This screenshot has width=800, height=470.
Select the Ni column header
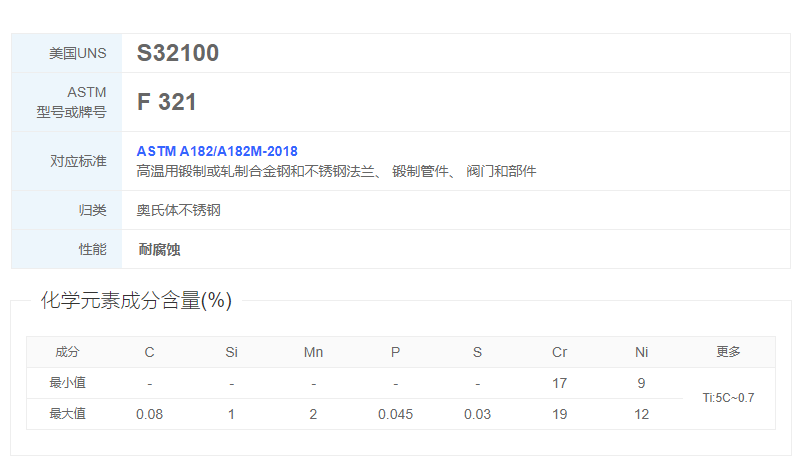641,352
